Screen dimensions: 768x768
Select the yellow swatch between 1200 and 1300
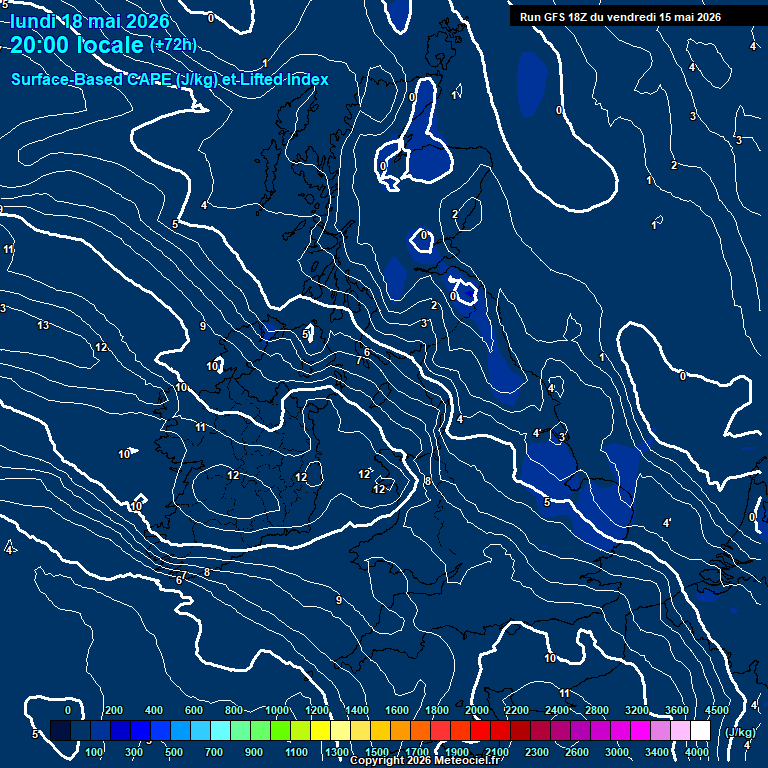[x=320, y=730]
